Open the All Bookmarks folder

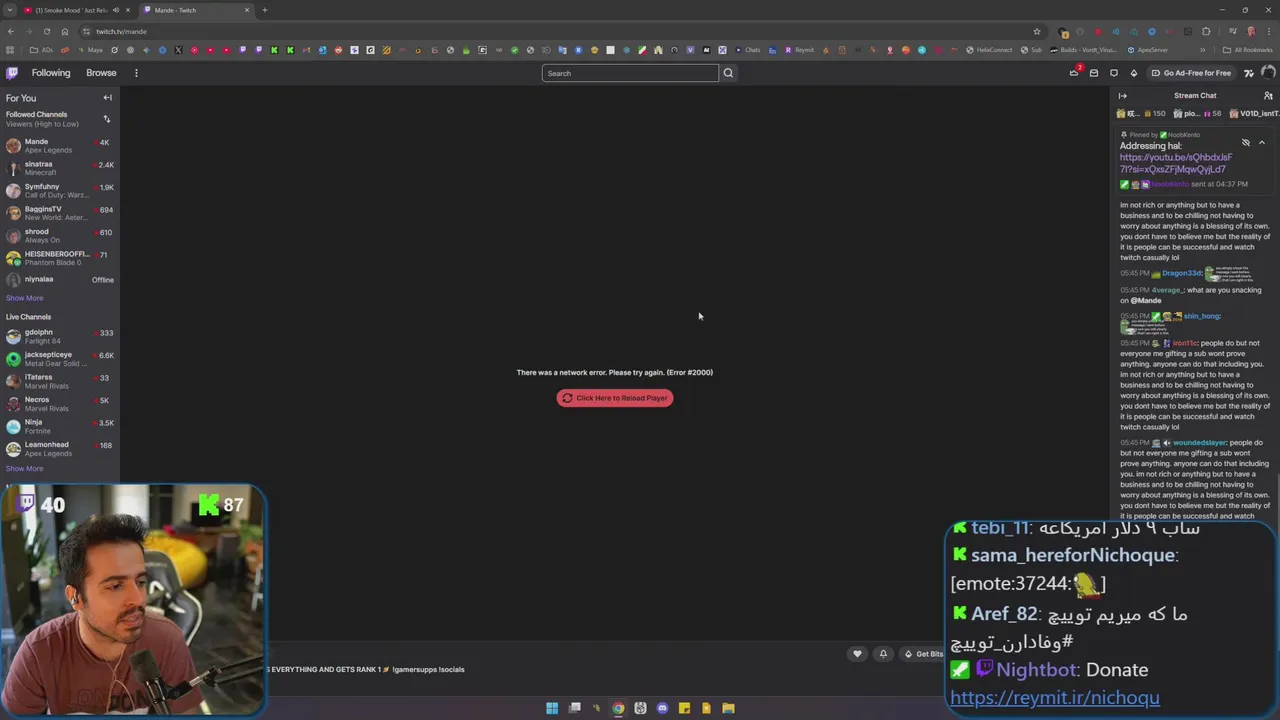click(x=1248, y=50)
